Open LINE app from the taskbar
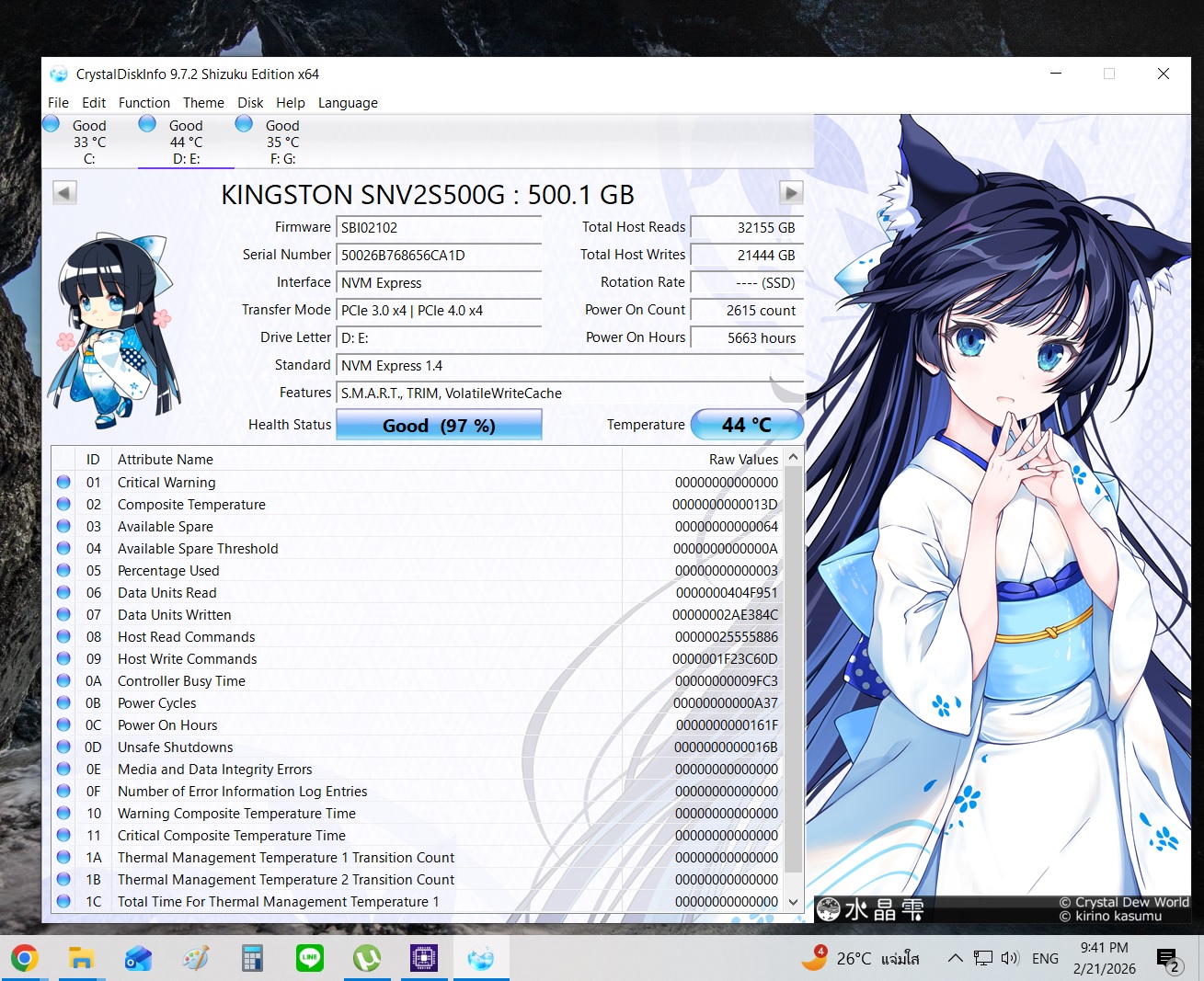Viewport: 1204px width, 981px height. pos(310,959)
